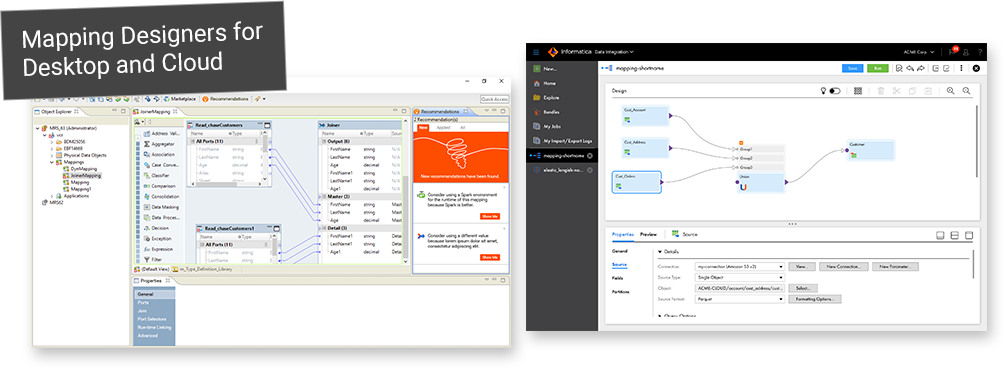Click the validate mapping icon
The width and height of the screenshot is (1005, 372).
coord(900,68)
